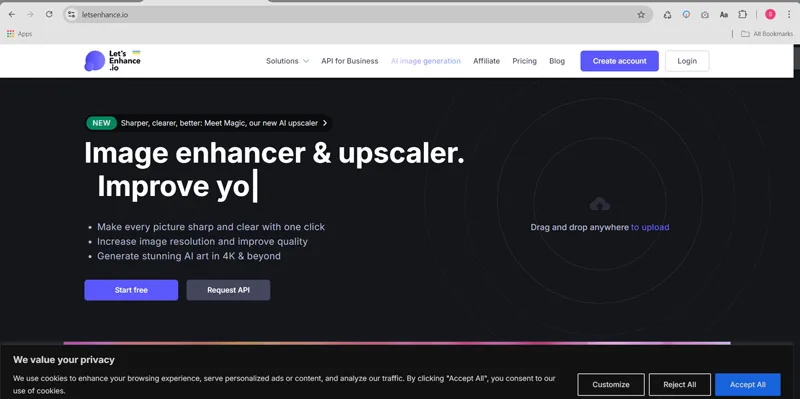This screenshot has height=399, width=800.
Task: Click the recycle-style extension icon
Action: tap(667, 15)
